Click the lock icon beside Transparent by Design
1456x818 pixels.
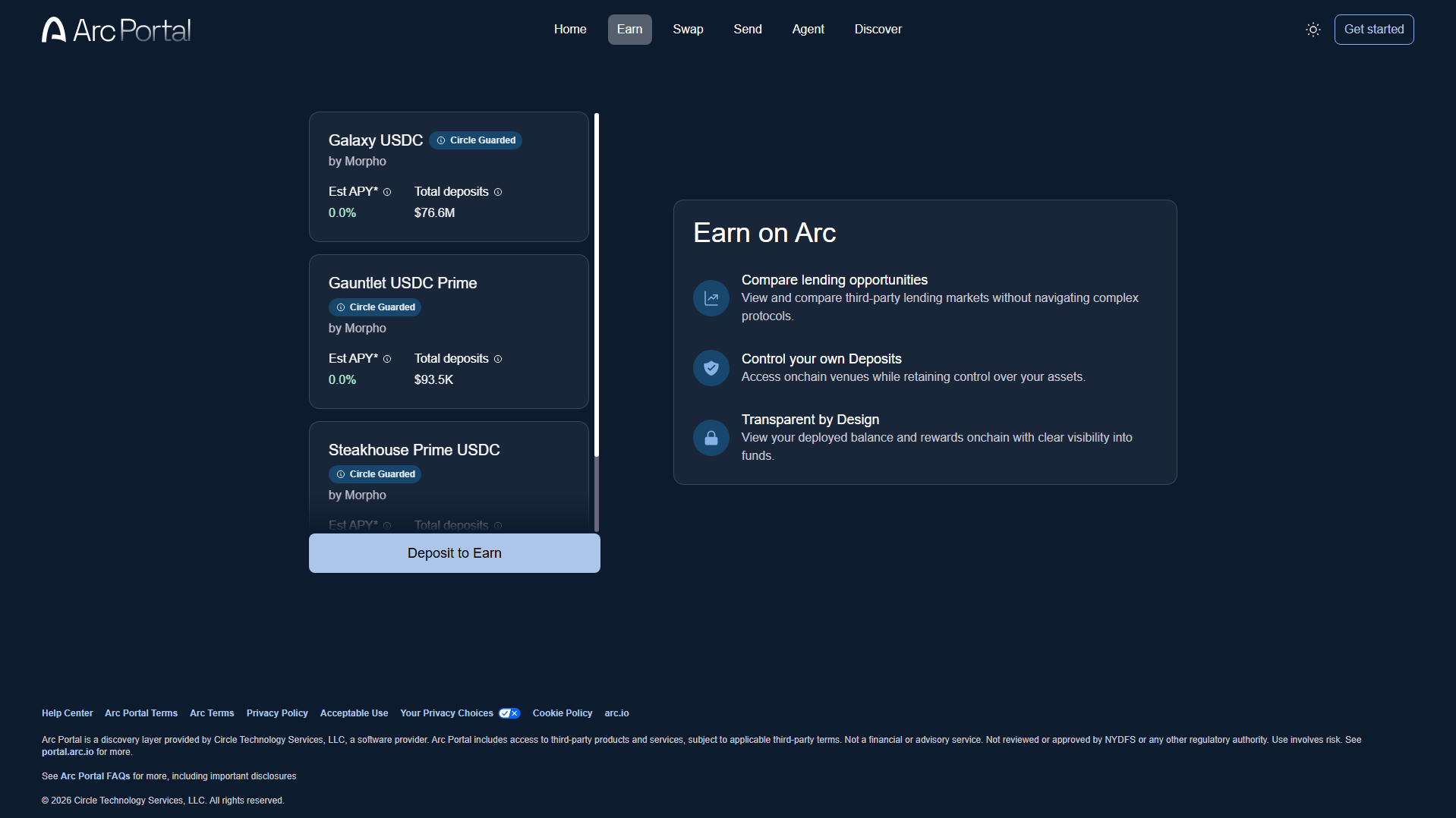coord(711,438)
